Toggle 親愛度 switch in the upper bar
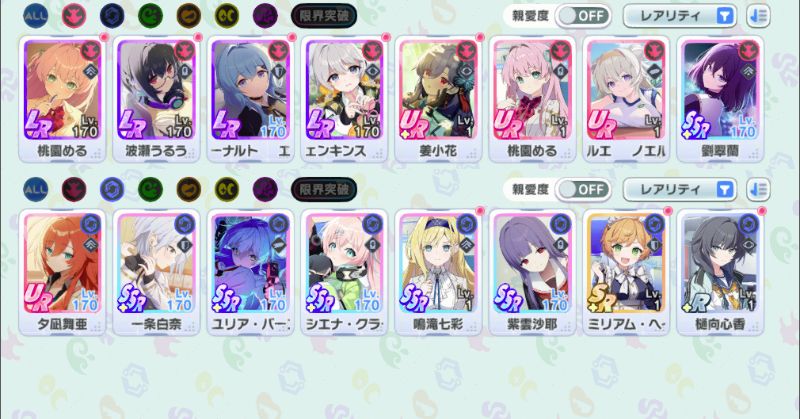Image resolution: width=800 pixels, height=419 pixels. tap(583, 16)
